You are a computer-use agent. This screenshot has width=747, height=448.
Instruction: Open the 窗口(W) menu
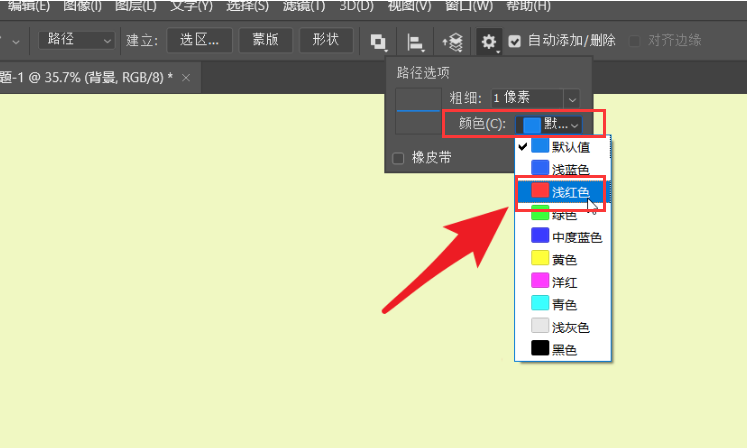[x=469, y=6]
